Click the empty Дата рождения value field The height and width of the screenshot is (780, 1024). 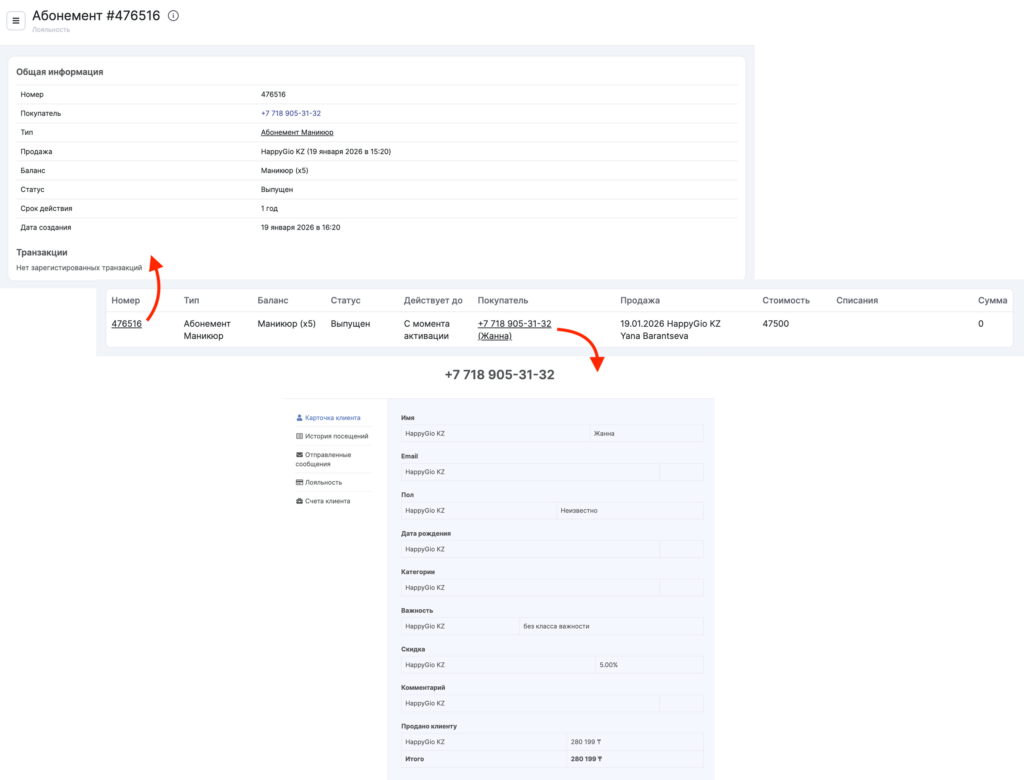pos(681,549)
